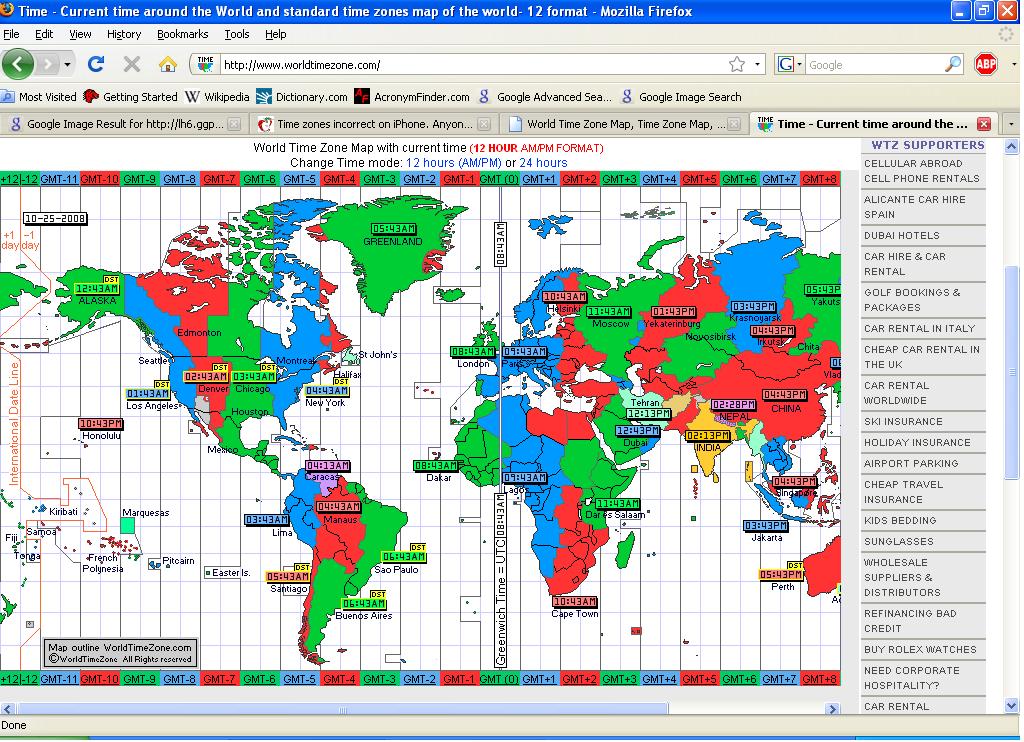Viewport: 1024px width, 742px height.
Task: Open the back/forward history dropdown
Action: (x=67, y=65)
